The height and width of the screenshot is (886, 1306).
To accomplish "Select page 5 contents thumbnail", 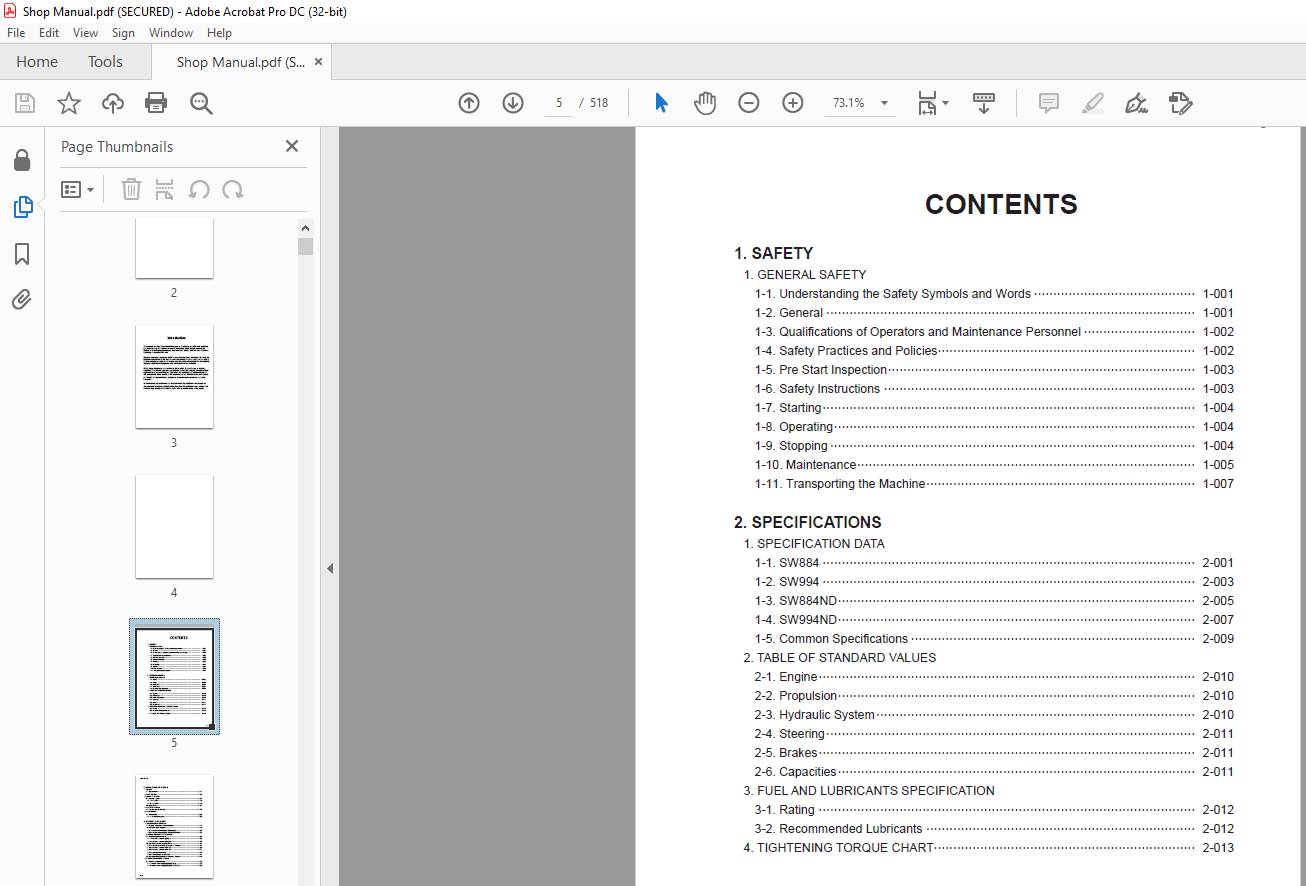I will pyautogui.click(x=174, y=677).
